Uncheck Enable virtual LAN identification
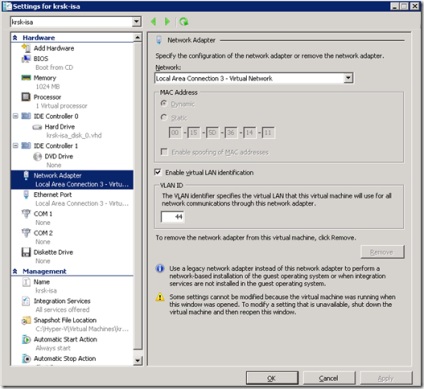424x389 pixels. point(158,172)
